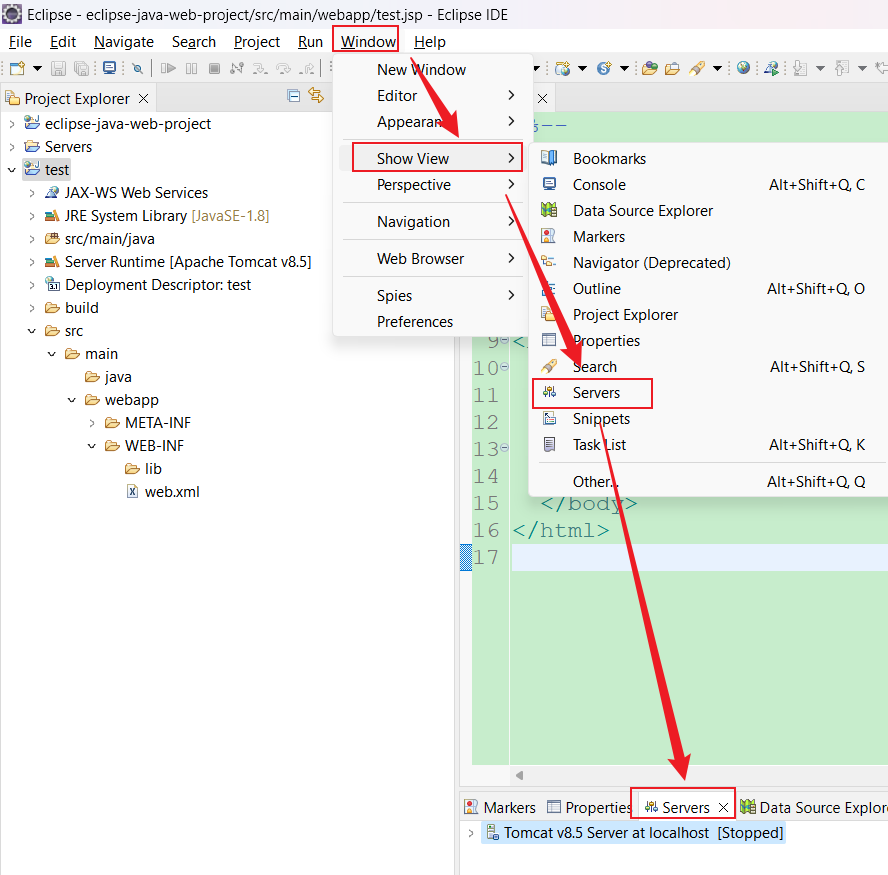Close the Servers view tab
This screenshot has height=875, width=888.
(723, 808)
